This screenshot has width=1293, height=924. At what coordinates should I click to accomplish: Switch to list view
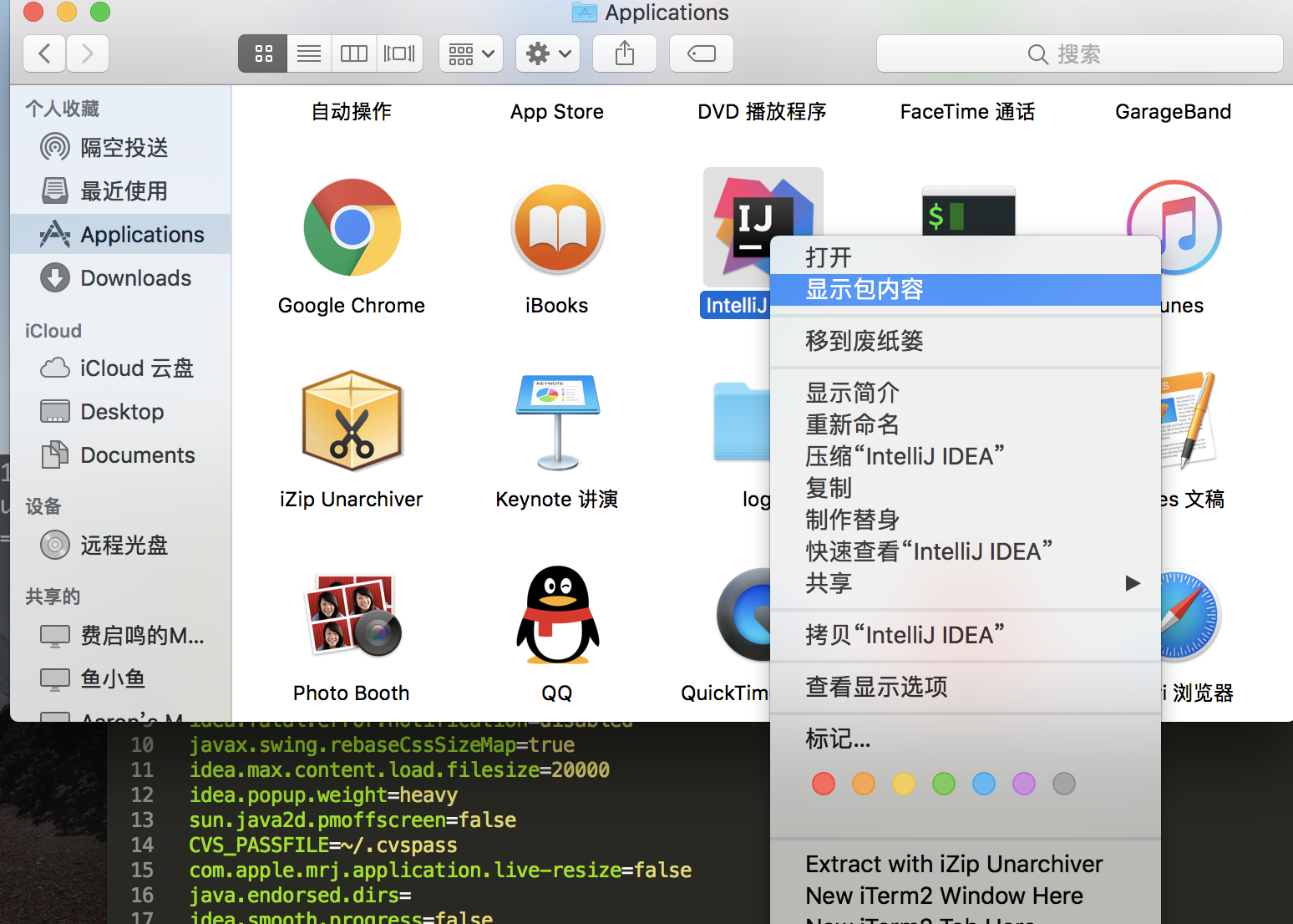[x=309, y=53]
